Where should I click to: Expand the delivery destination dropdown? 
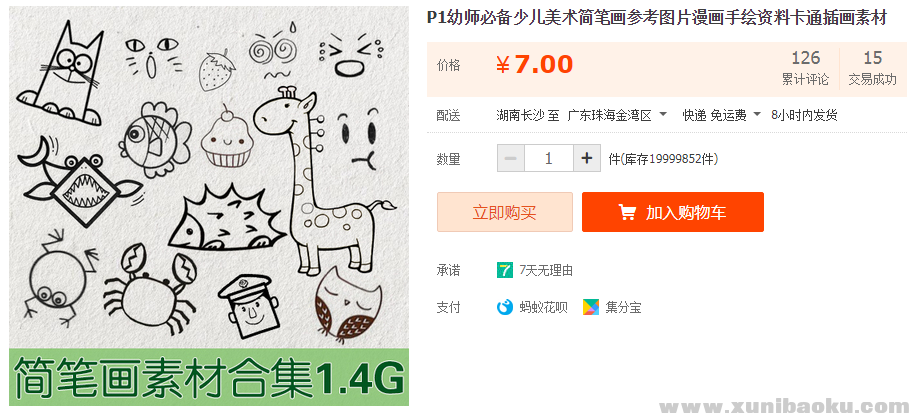(663, 115)
